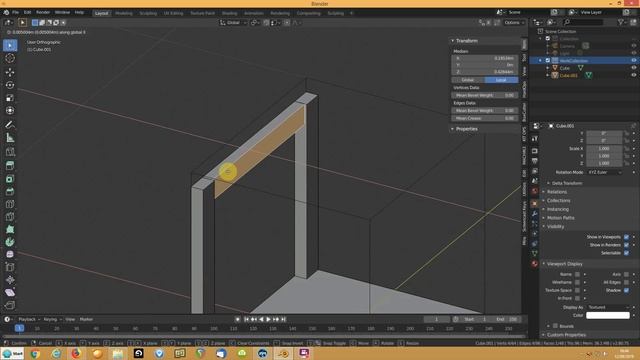Switch to the UV Editing workspace tab
This screenshot has height=360, width=640.
coord(173,13)
